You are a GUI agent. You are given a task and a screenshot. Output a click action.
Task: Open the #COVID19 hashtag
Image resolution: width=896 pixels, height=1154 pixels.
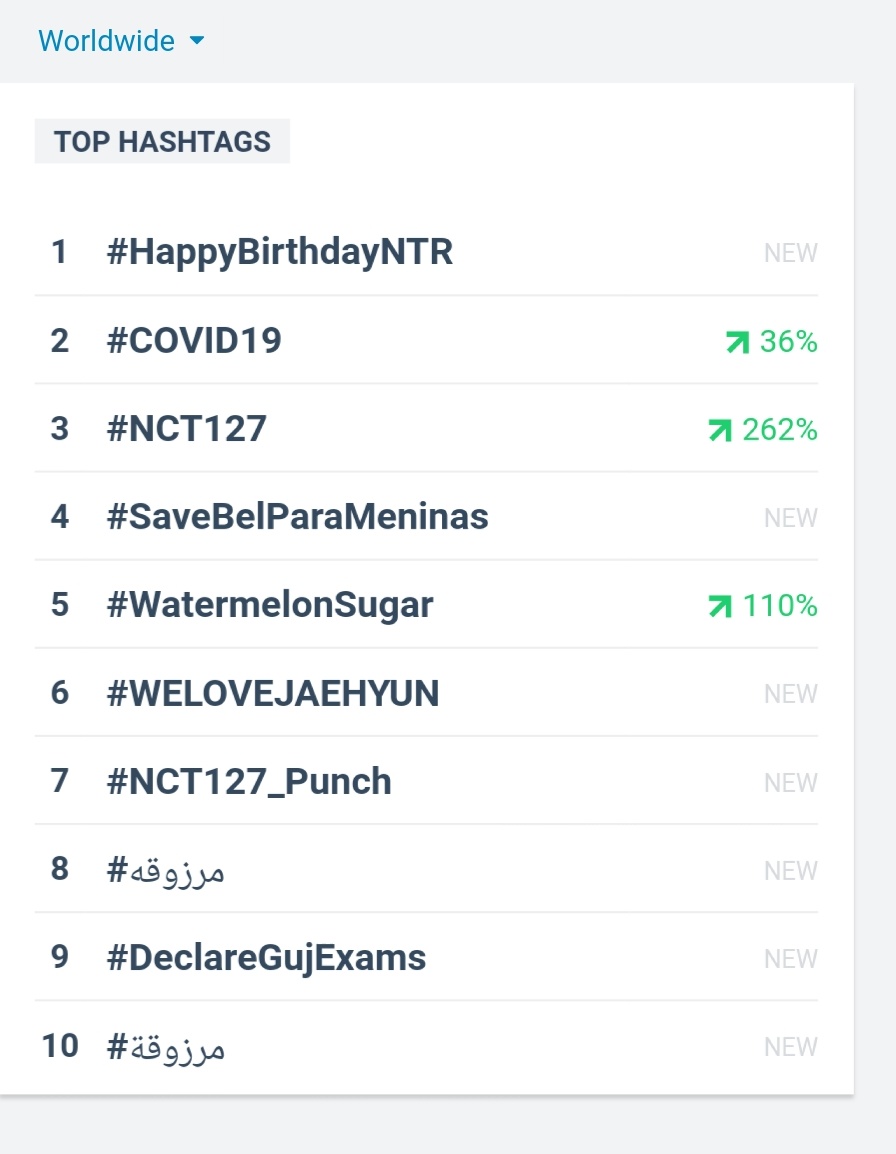pyautogui.click(x=194, y=341)
